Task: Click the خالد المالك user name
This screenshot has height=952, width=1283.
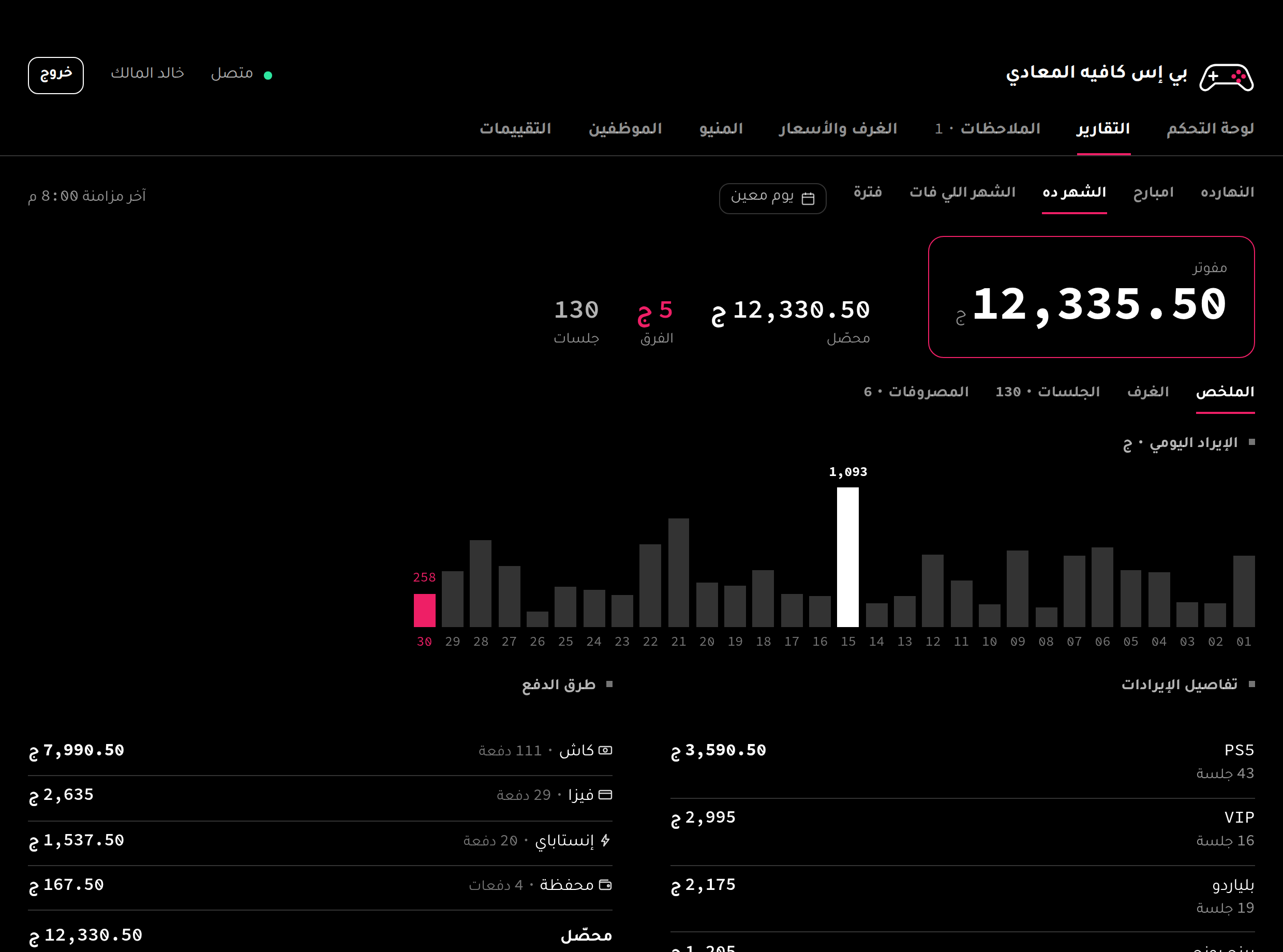Action: (x=147, y=73)
